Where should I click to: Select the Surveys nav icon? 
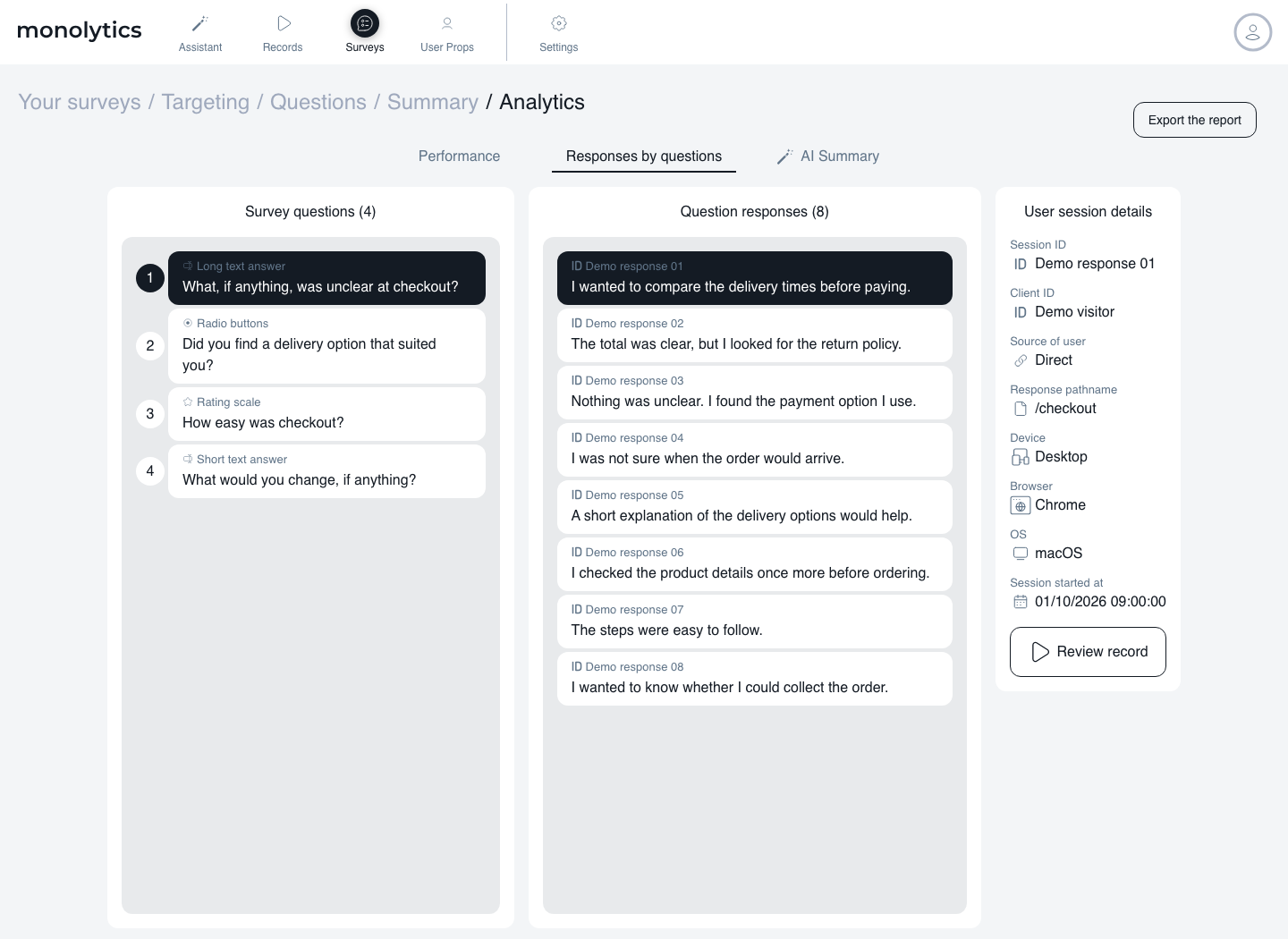click(365, 23)
